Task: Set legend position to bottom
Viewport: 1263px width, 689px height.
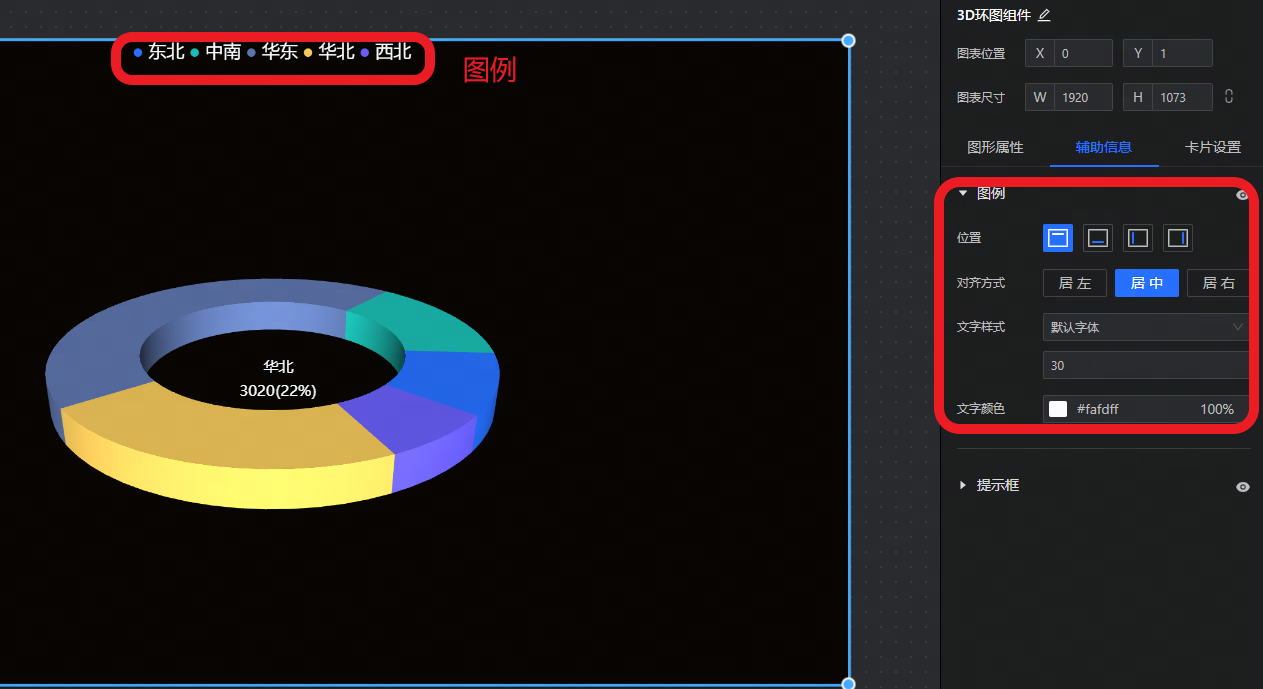Action: 1098,238
